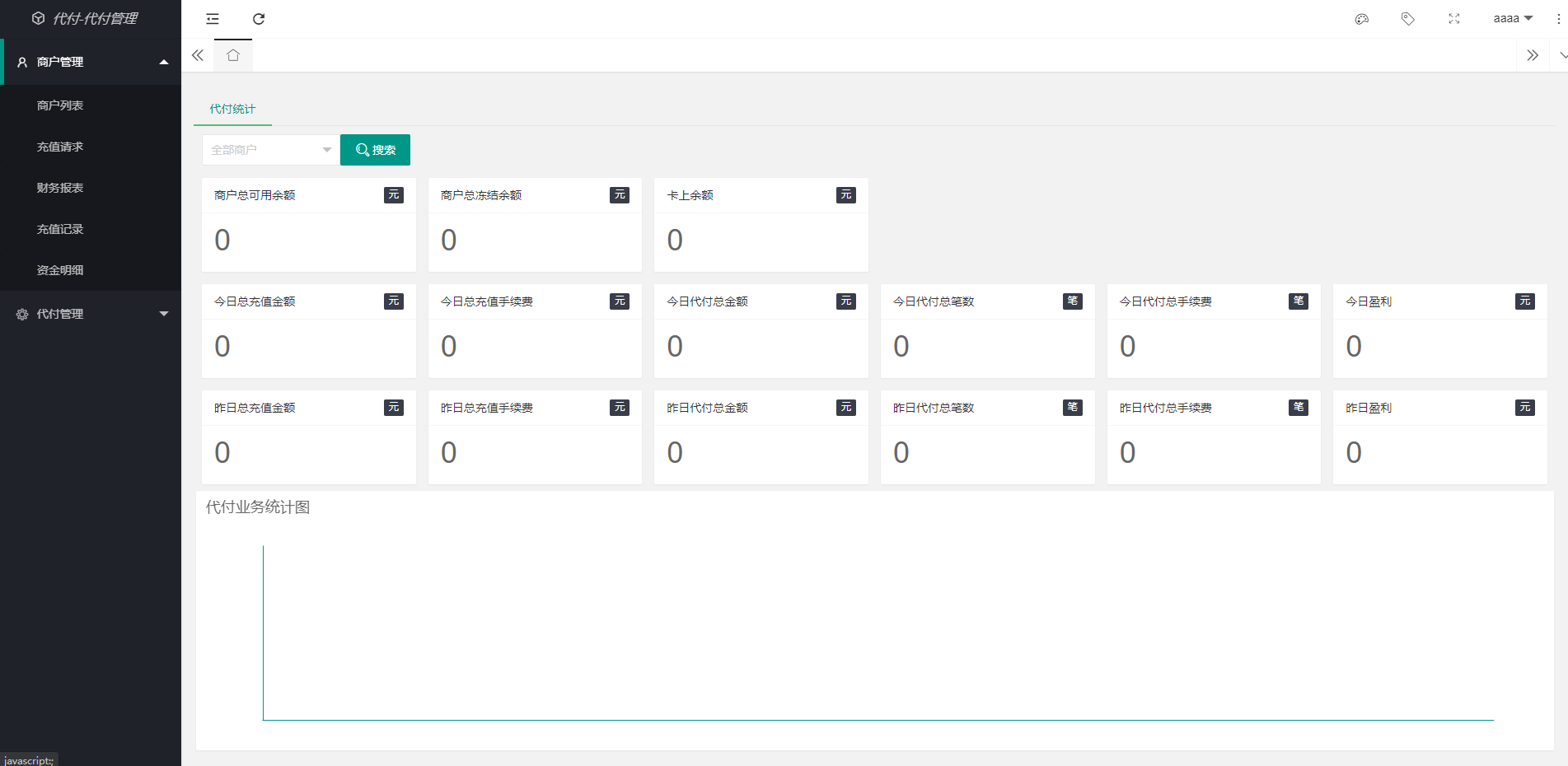Open the aaaa user dropdown
The height and width of the screenshot is (766, 1568).
(1513, 18)
